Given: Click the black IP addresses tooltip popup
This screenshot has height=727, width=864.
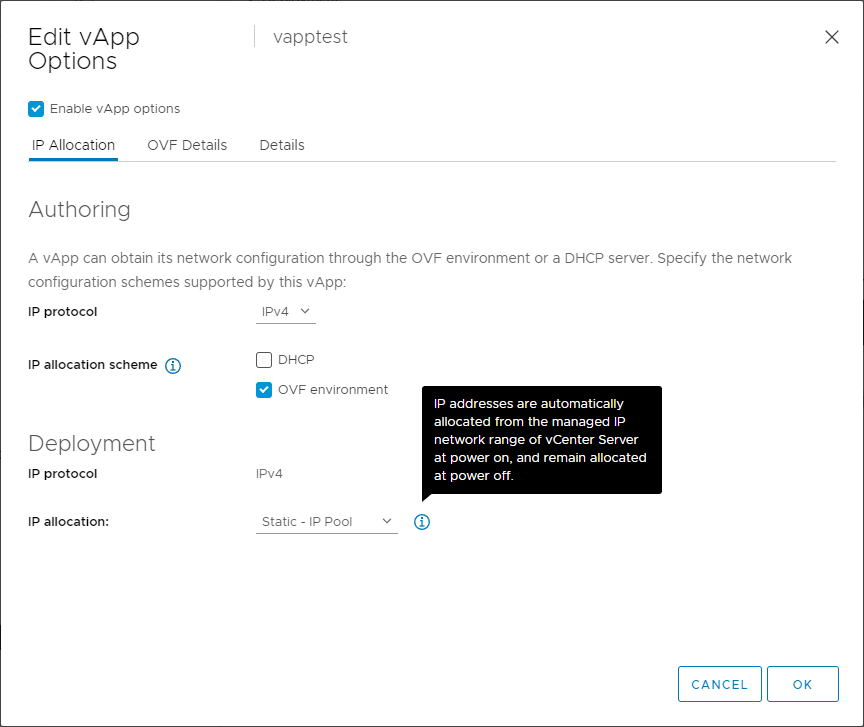Looking at the screenshot, I should coord(541,440).
